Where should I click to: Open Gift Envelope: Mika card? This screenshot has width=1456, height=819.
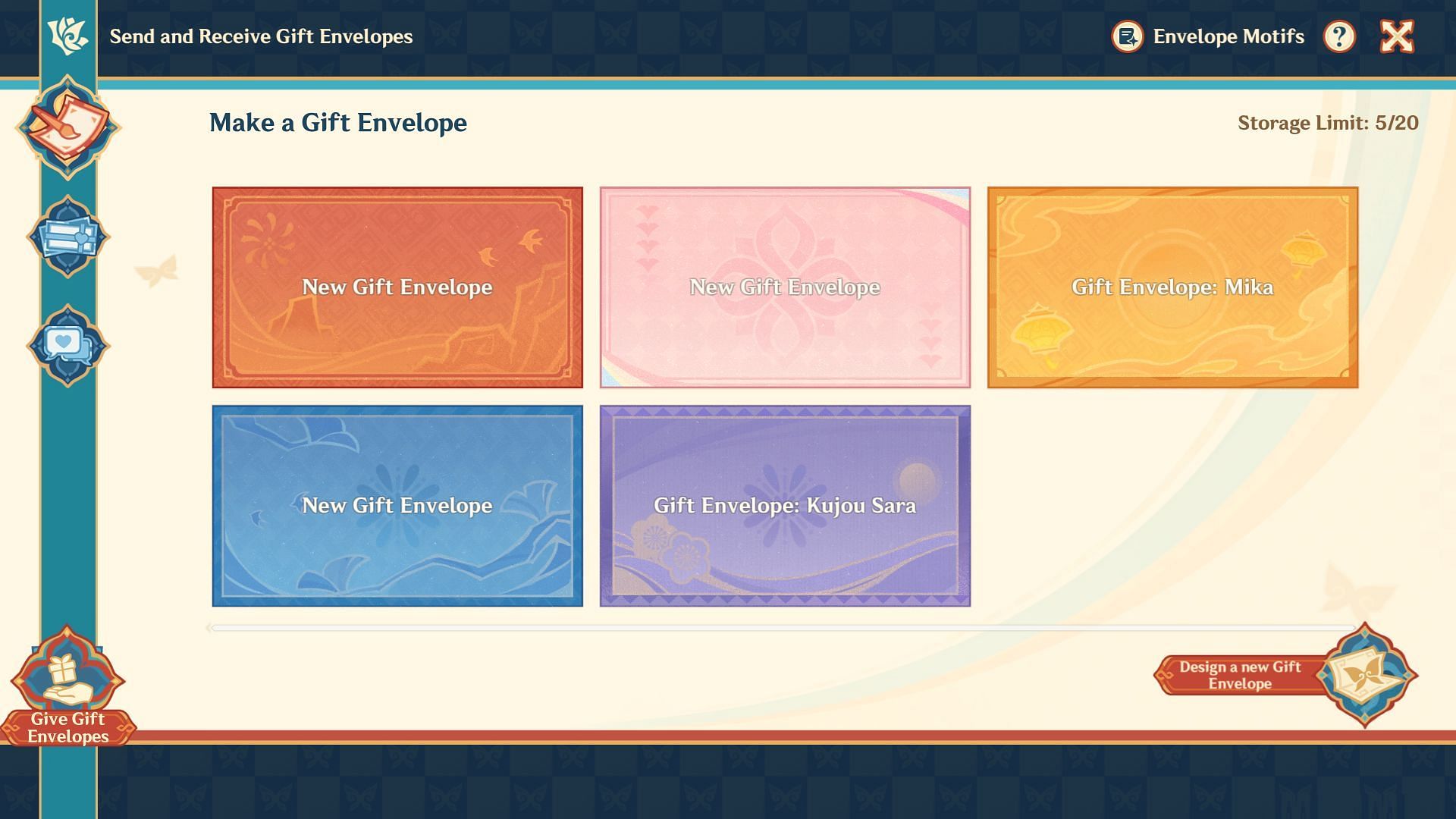(x=1172, y=287)
